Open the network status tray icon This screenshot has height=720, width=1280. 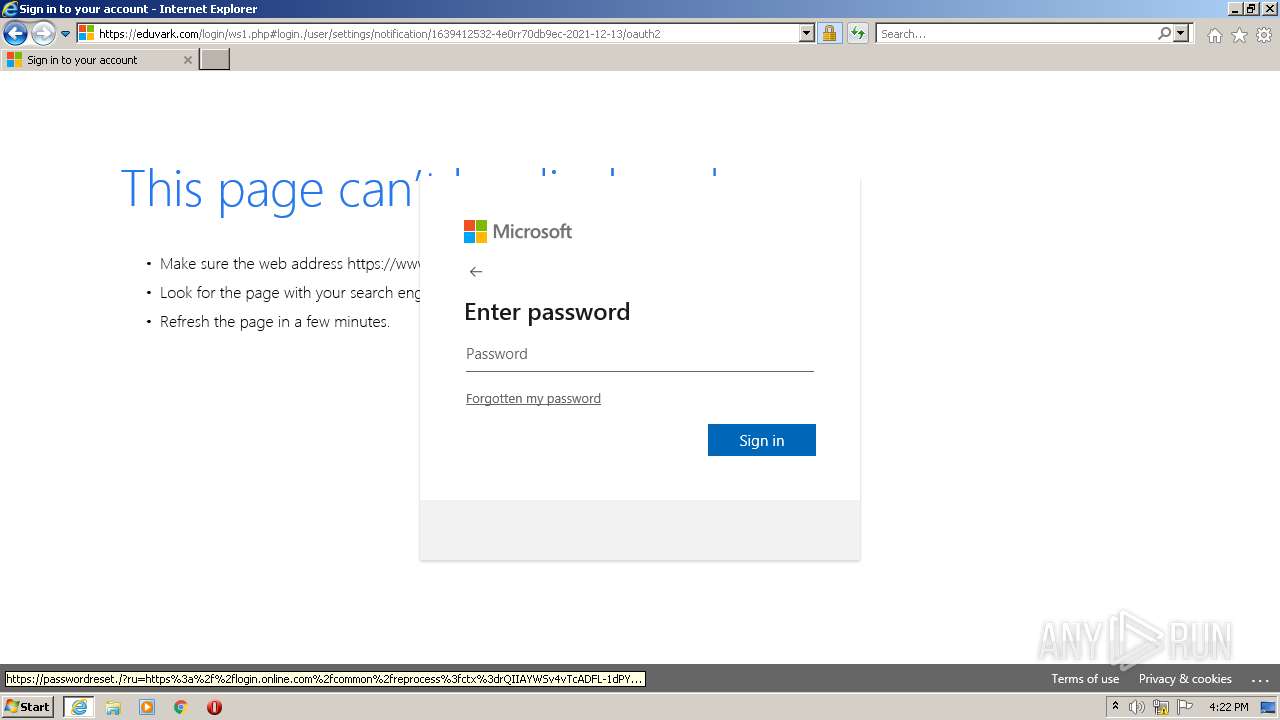1161,707
